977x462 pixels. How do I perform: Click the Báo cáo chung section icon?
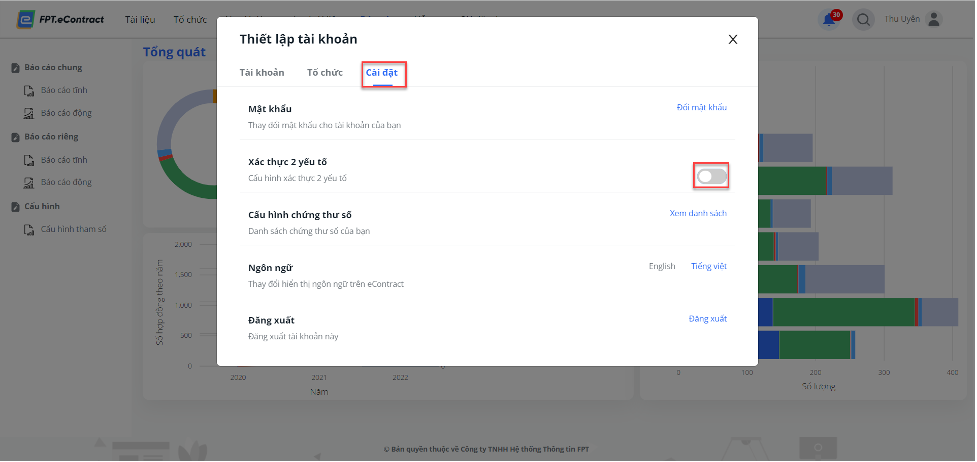[x=16, y=68]
